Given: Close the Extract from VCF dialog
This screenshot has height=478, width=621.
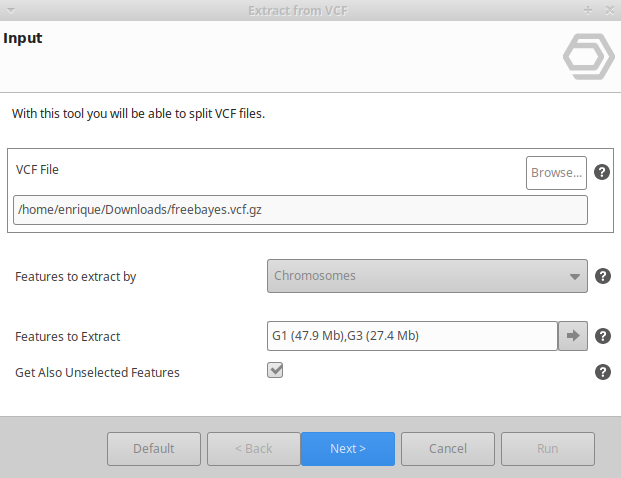Looking at the screenshot, I should coord(608,10).
